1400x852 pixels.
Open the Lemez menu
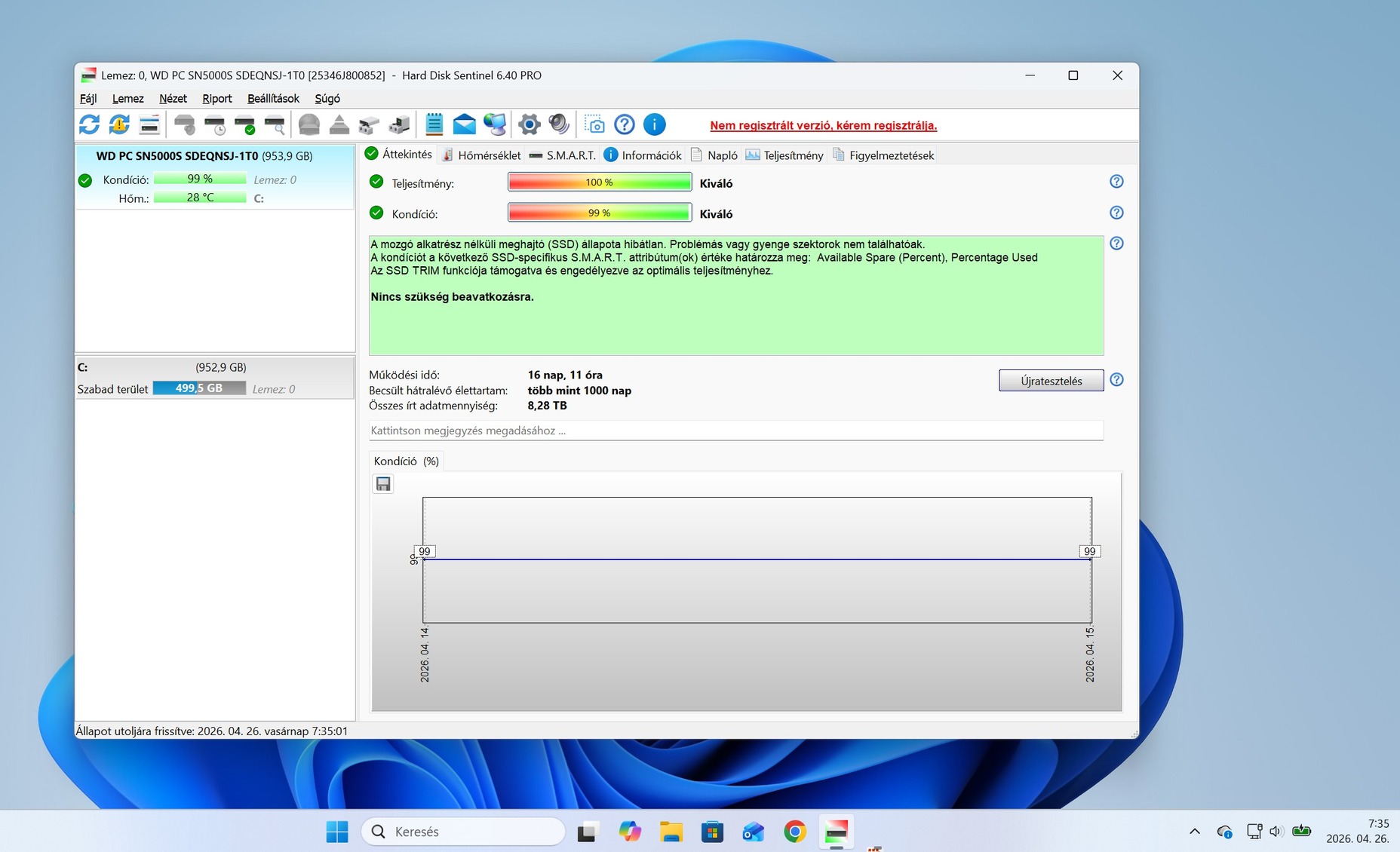click(128, 99)
